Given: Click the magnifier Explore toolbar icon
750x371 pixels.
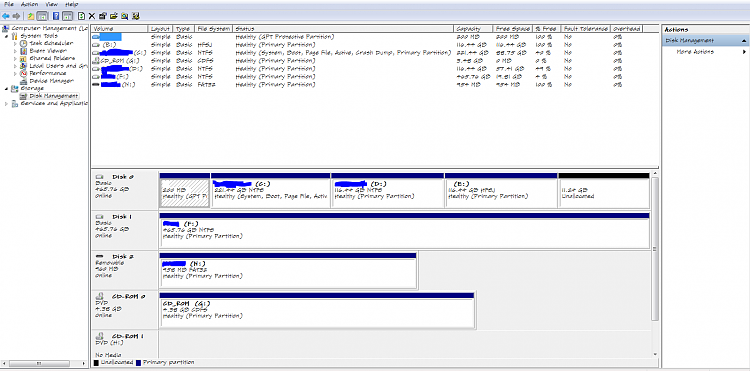Looking at the screenshot, I should coord(125,16).
